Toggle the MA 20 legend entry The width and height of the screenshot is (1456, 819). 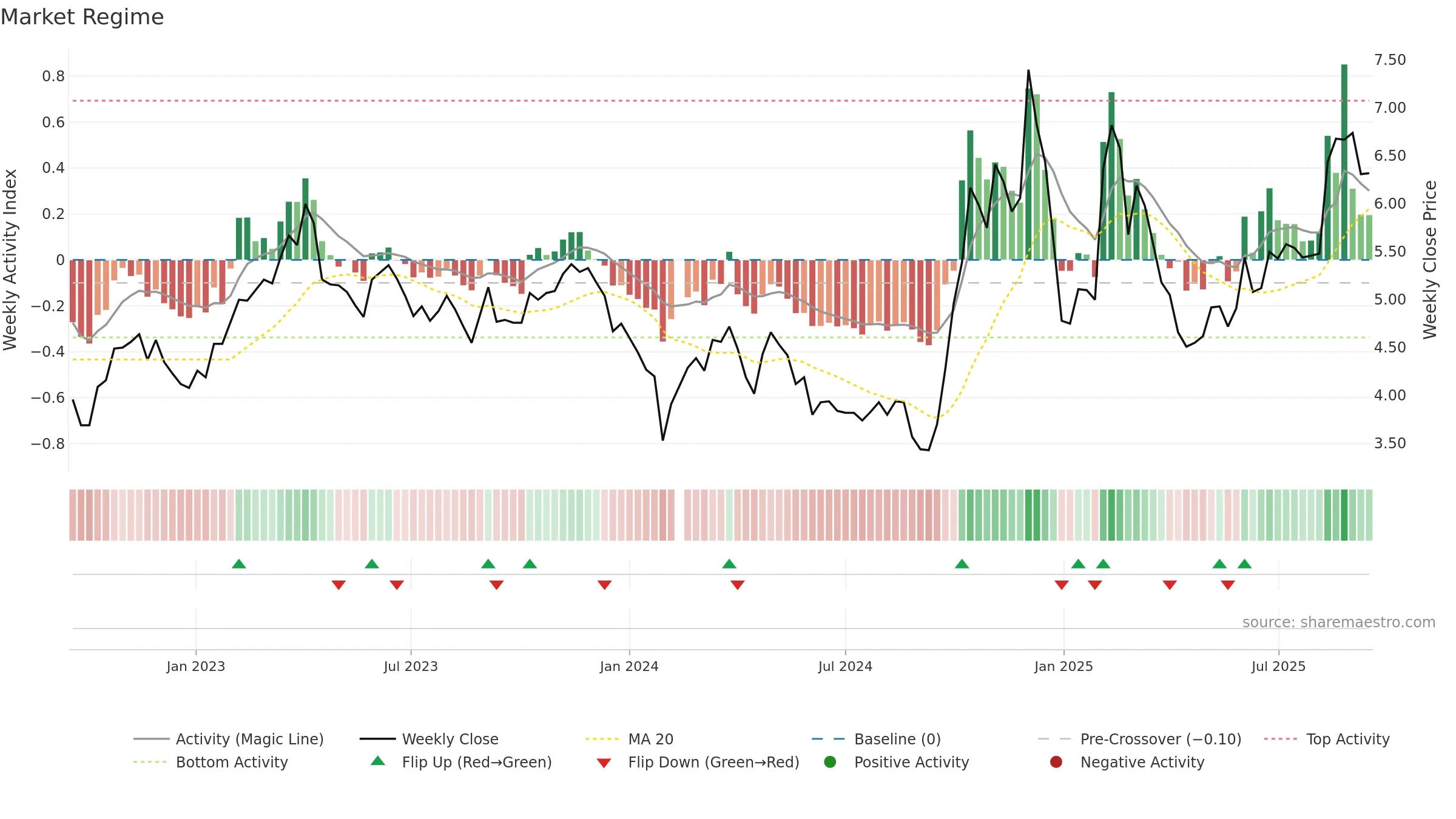click(x=630, y=739)
